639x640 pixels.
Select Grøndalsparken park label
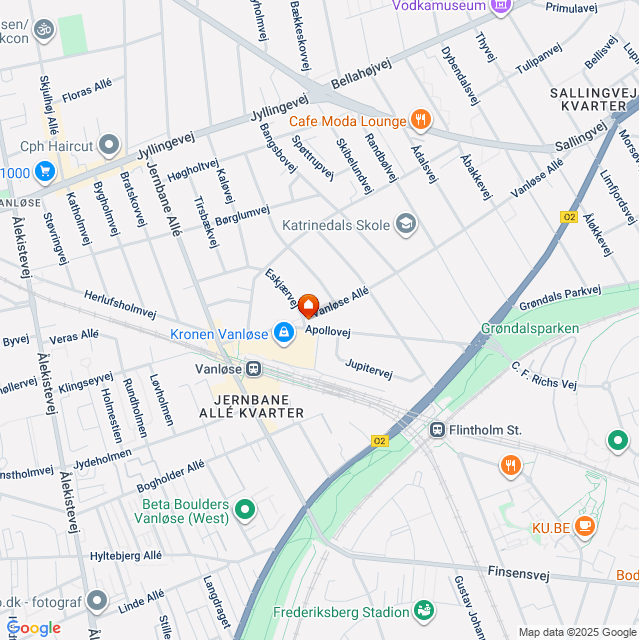tap(530, 328)
